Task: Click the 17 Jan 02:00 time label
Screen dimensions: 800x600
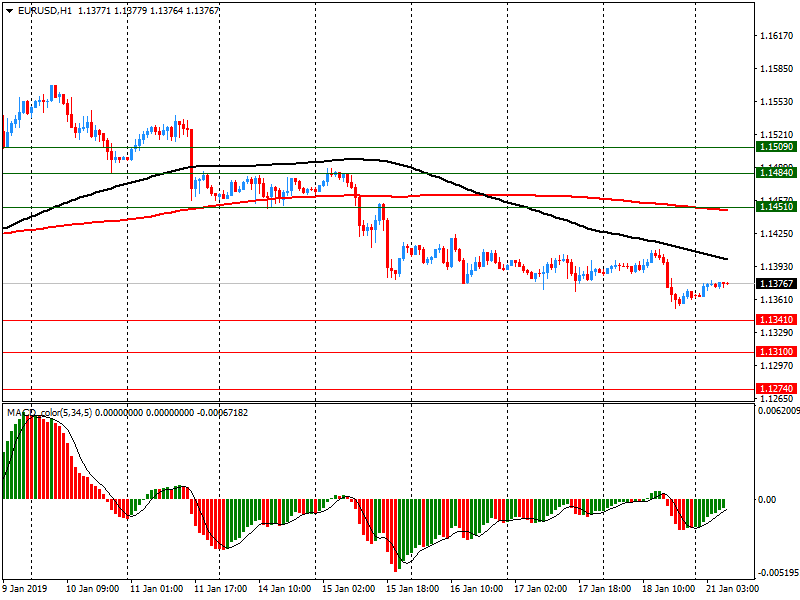Action: tap(540, 589)
